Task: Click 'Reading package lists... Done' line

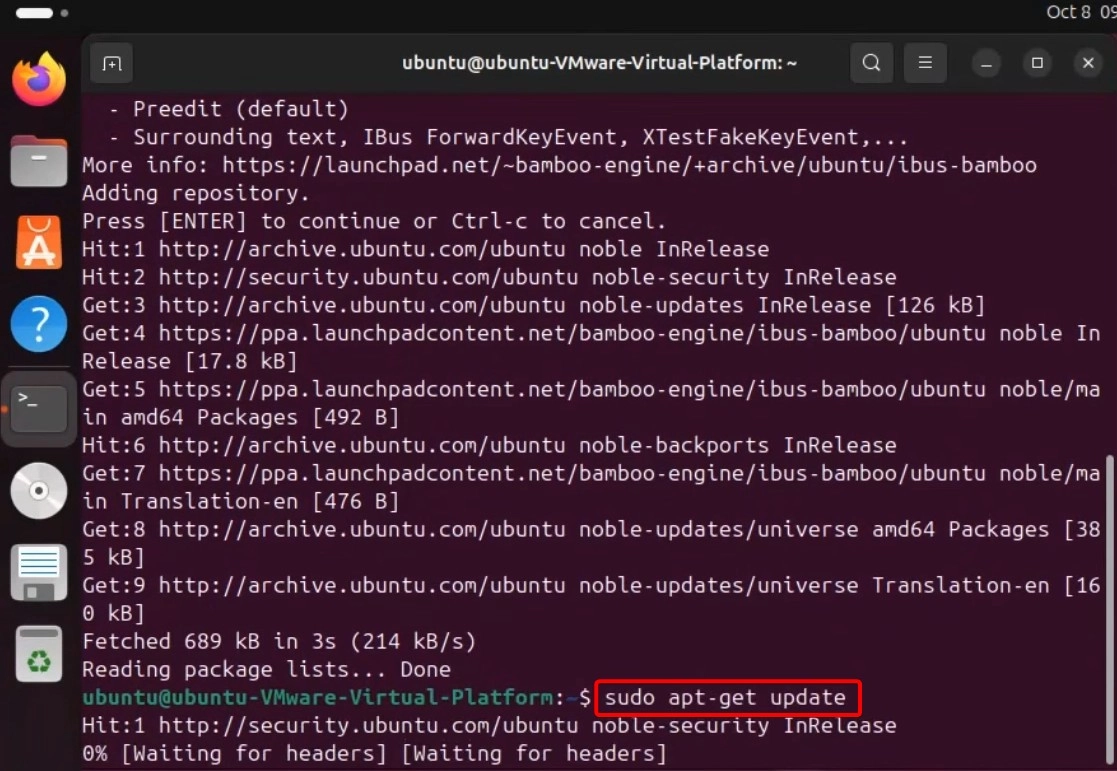Action: point(266,670)
